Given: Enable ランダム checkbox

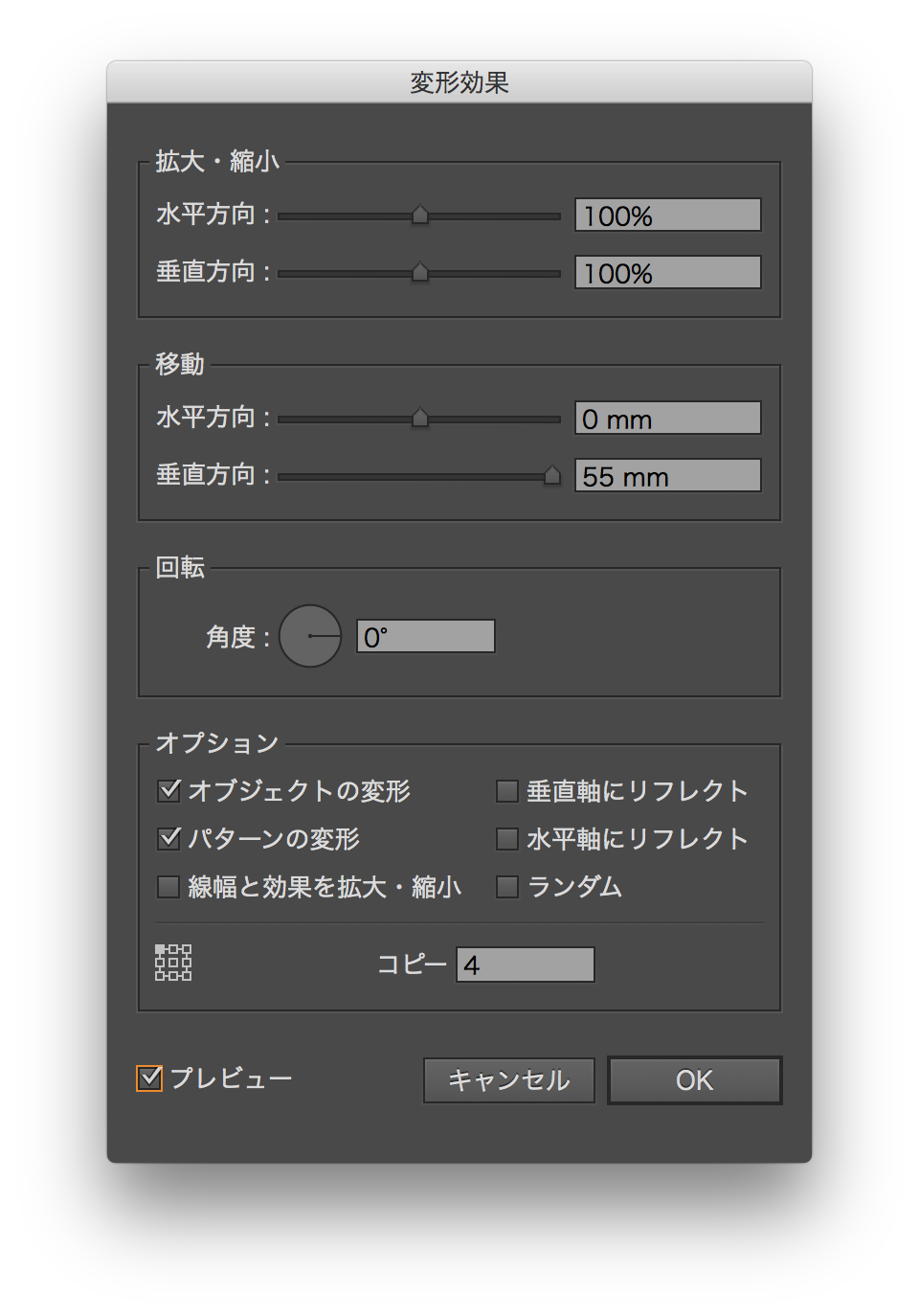Looking at the screenshot, I should coord(507,887).
